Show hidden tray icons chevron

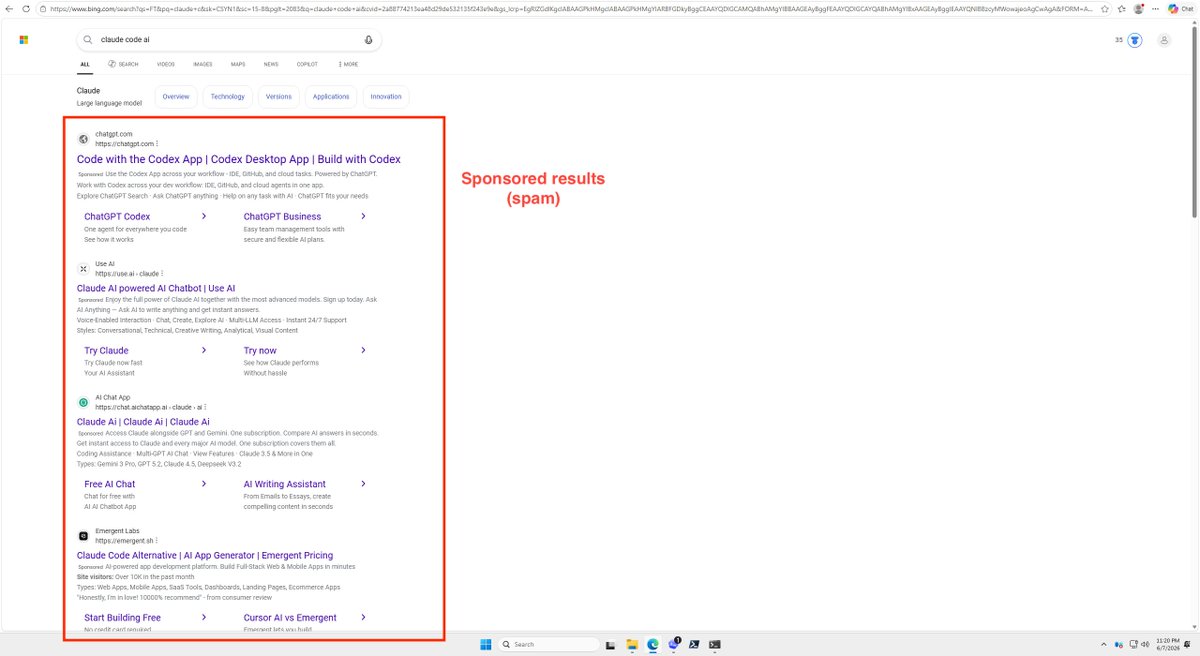pos(1103,644)
